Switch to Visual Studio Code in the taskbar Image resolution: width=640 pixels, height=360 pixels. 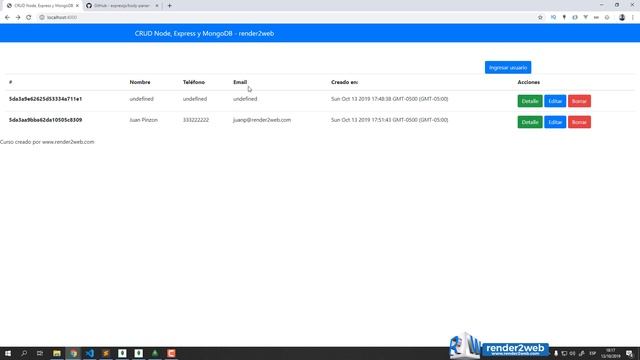90,353
